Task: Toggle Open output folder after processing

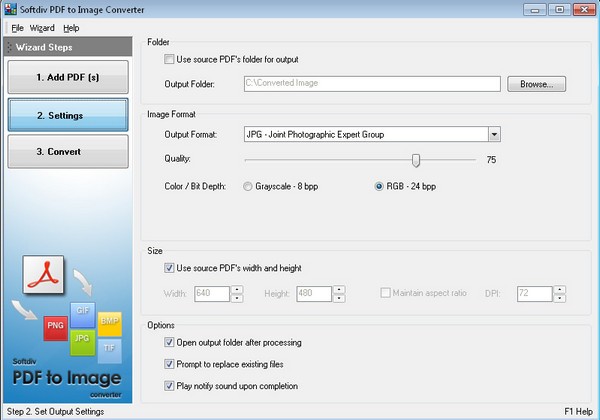Action: point(169,342)
